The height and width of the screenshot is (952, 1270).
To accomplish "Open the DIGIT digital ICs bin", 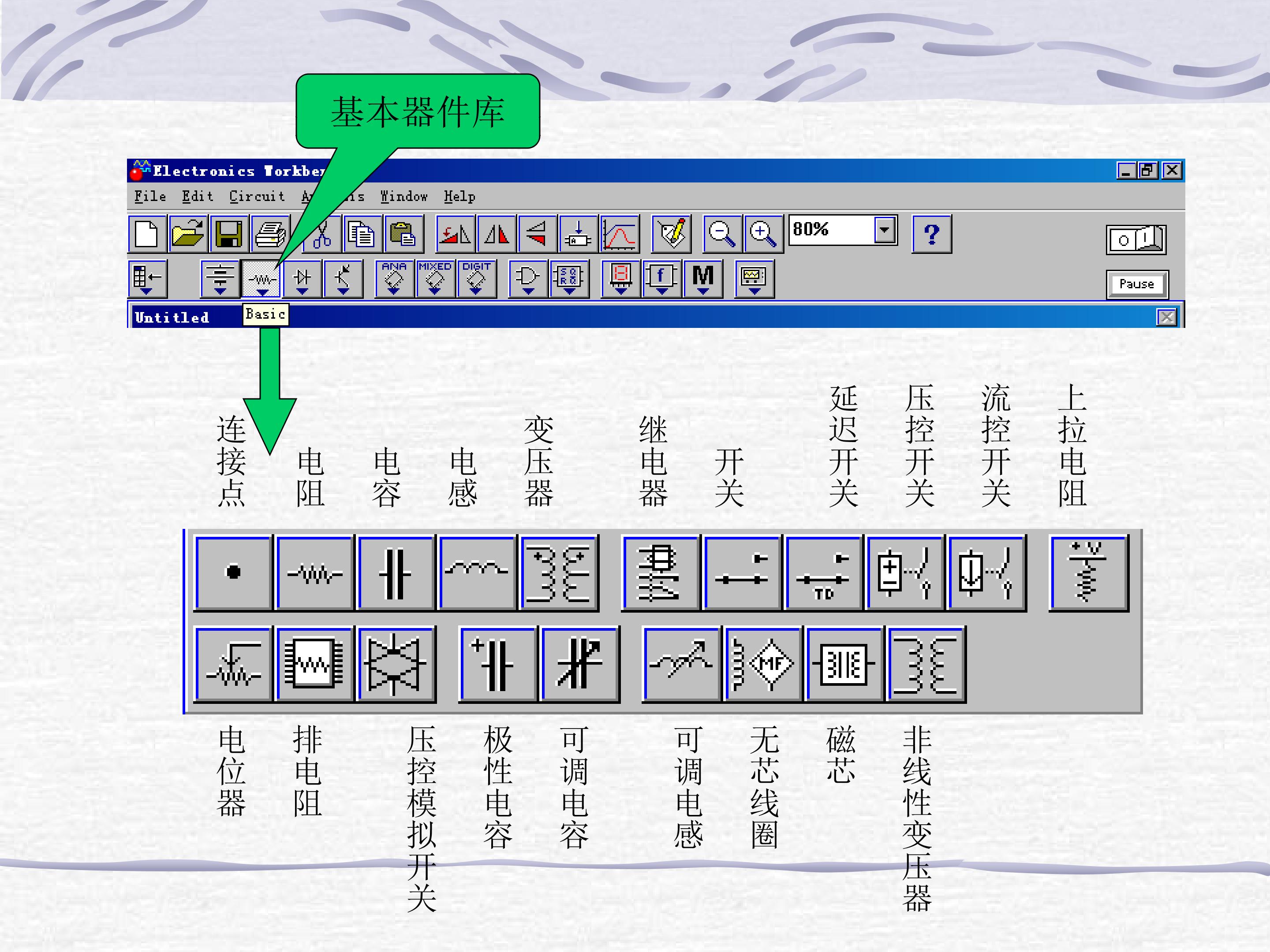I will point(477,279).
